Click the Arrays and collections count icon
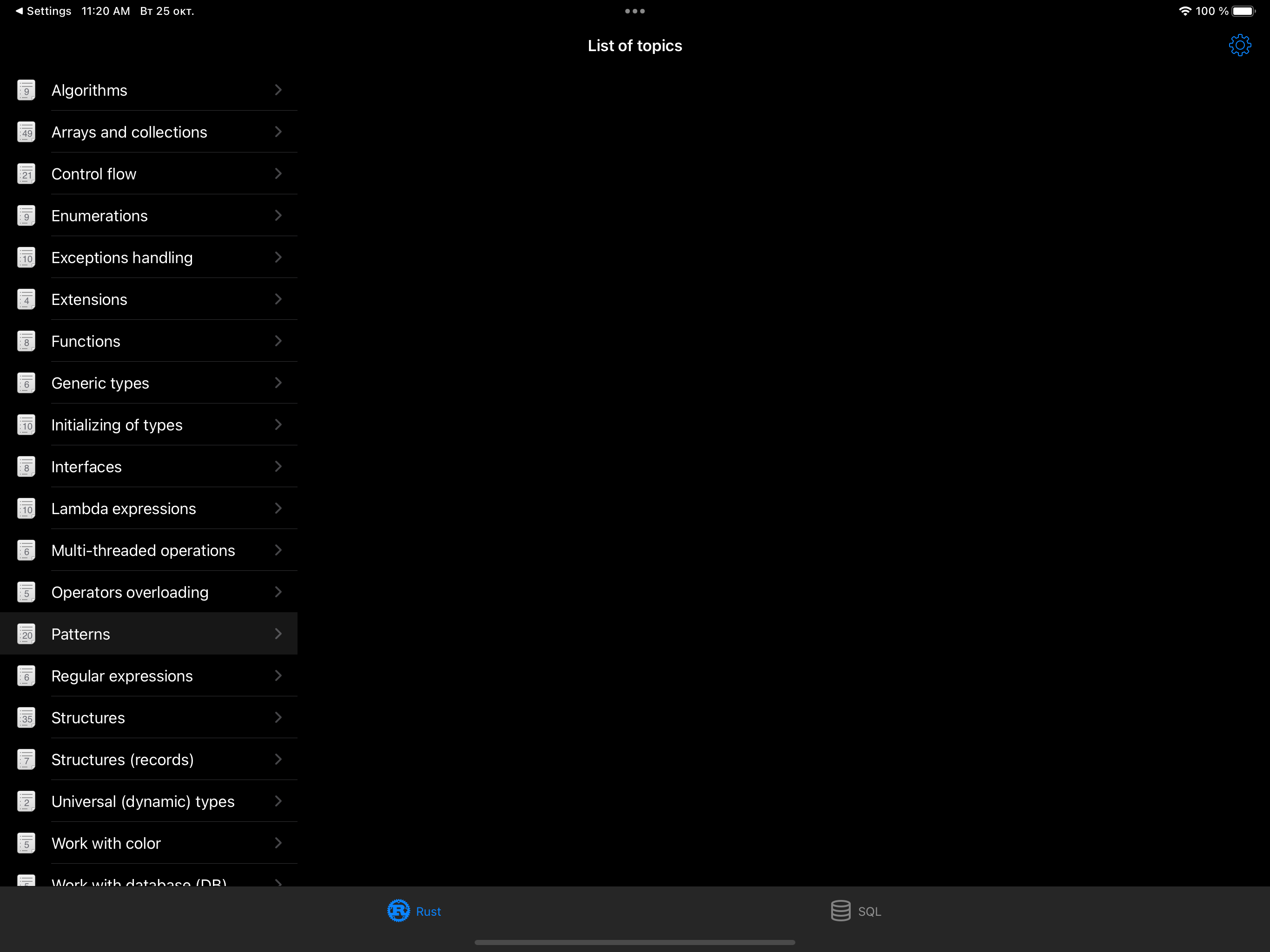The height and width of the screenshot is (952, 1270). click(26, 132)
